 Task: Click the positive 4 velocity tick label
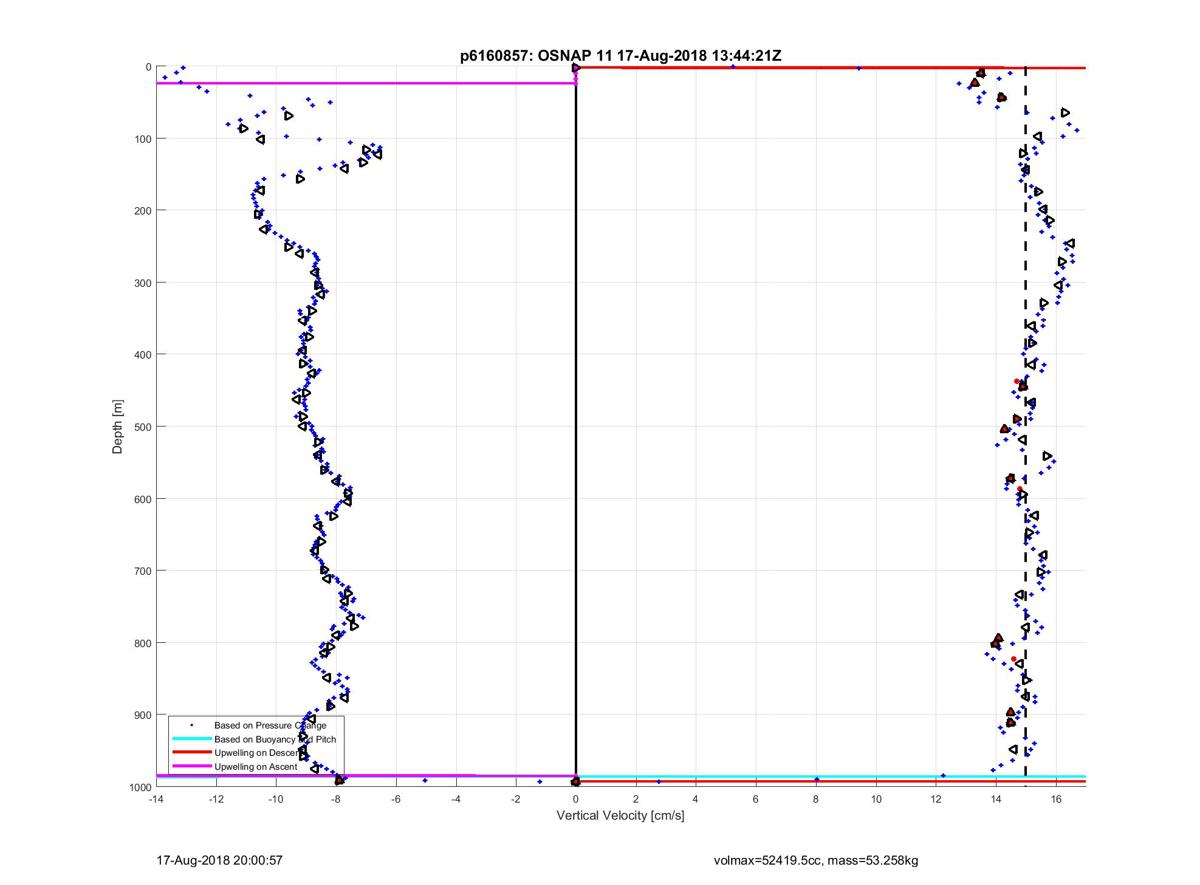pos(696,799)
